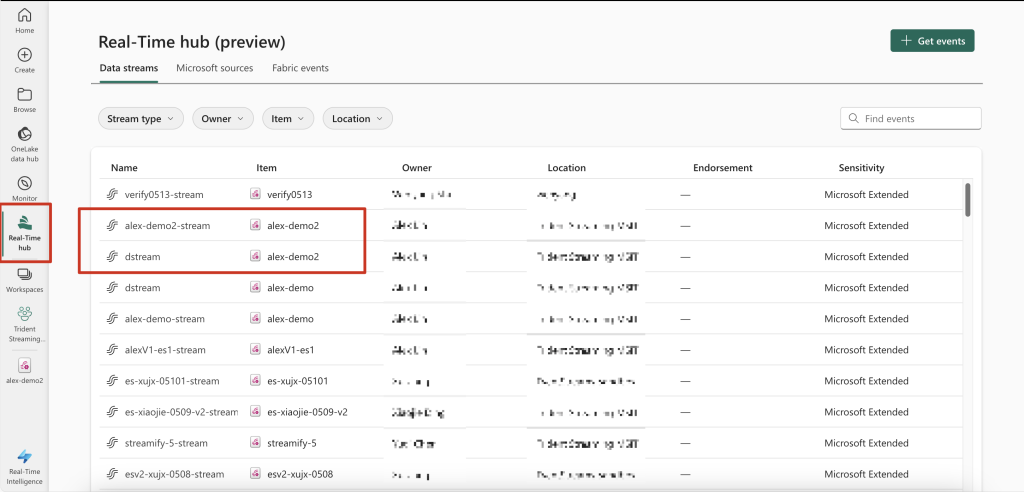1024x492 pixels.
Task: Open Workspaces in the sidebar
Action: click(25, 280)
